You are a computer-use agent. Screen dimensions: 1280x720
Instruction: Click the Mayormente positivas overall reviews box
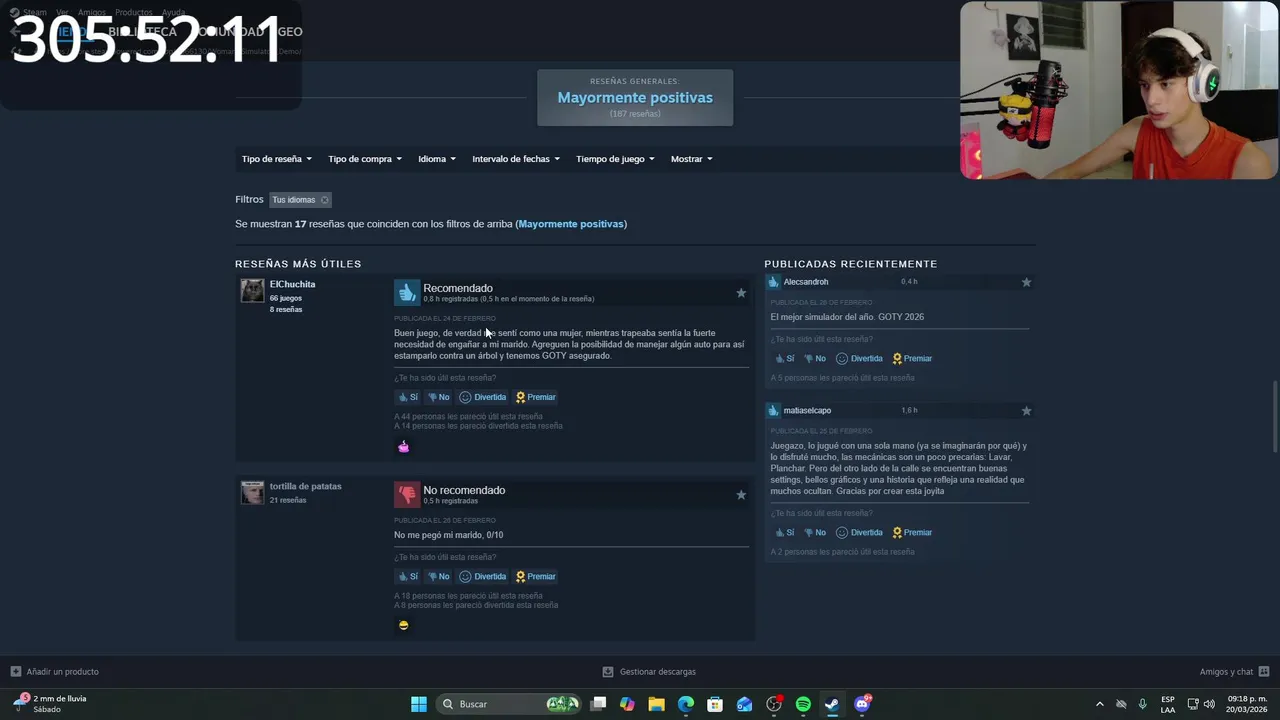(x=635, y=98)
